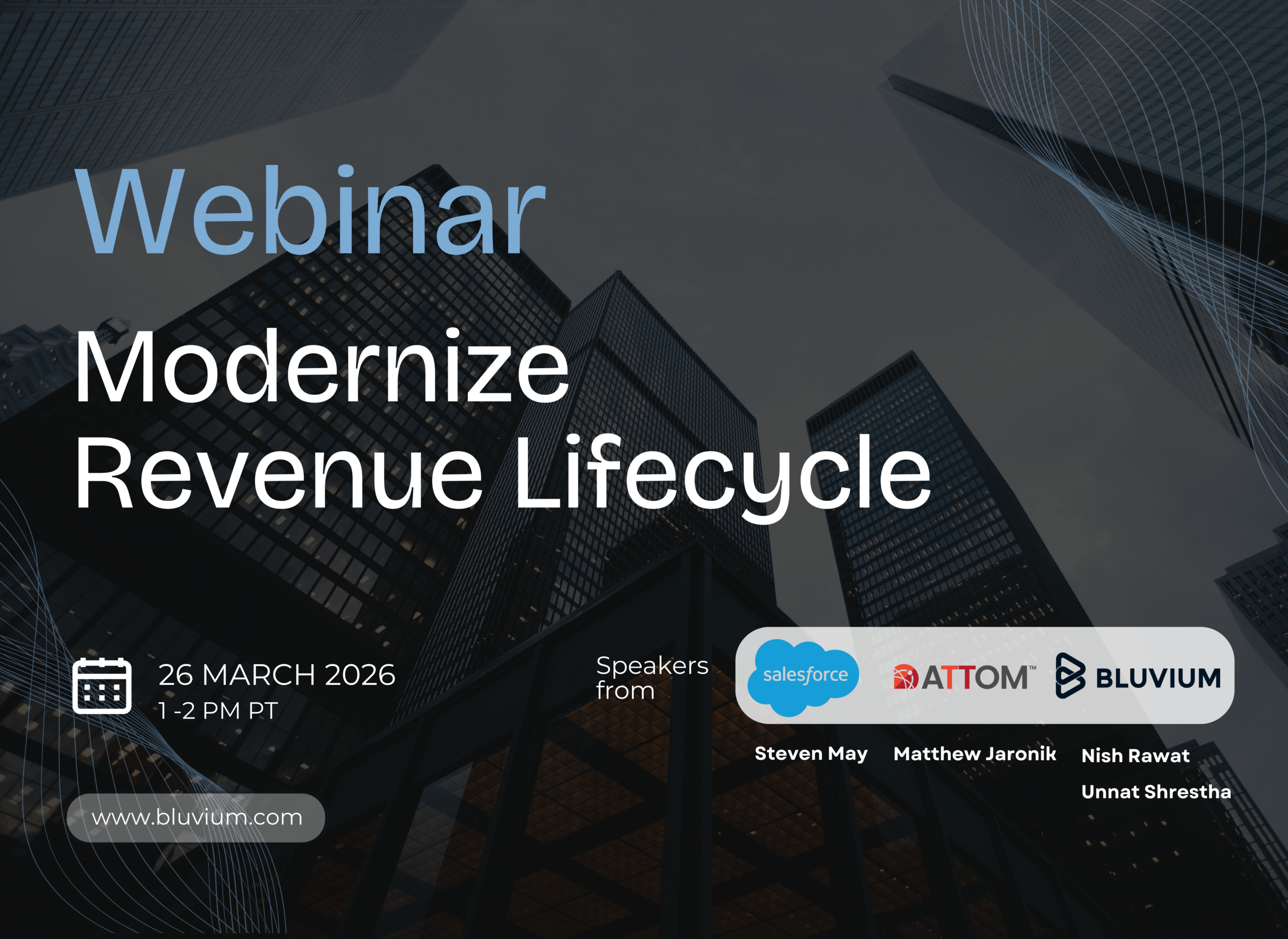Click the word Lifecycle in the title
This screenshot has height=939, width=1288.
click(721, 473)
